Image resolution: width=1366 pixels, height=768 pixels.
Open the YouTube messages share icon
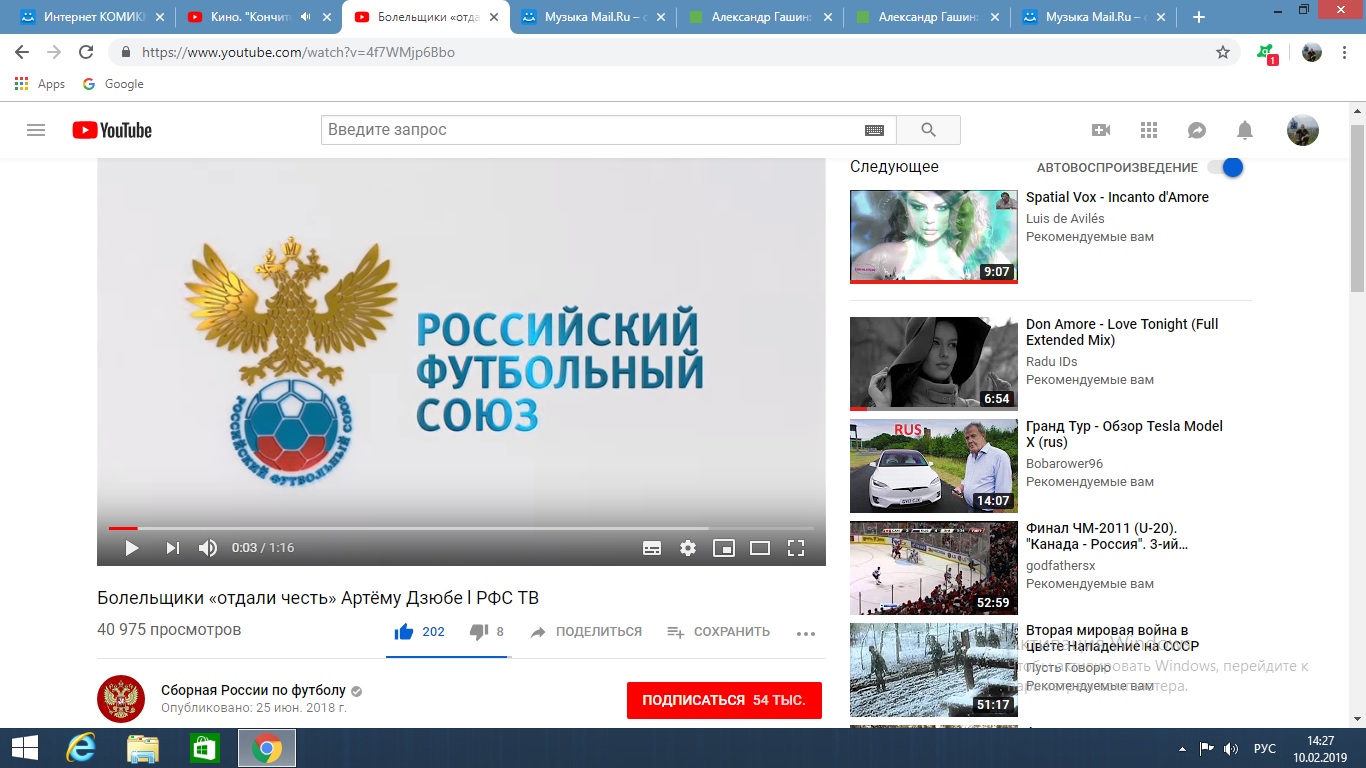pos(1197,130)
